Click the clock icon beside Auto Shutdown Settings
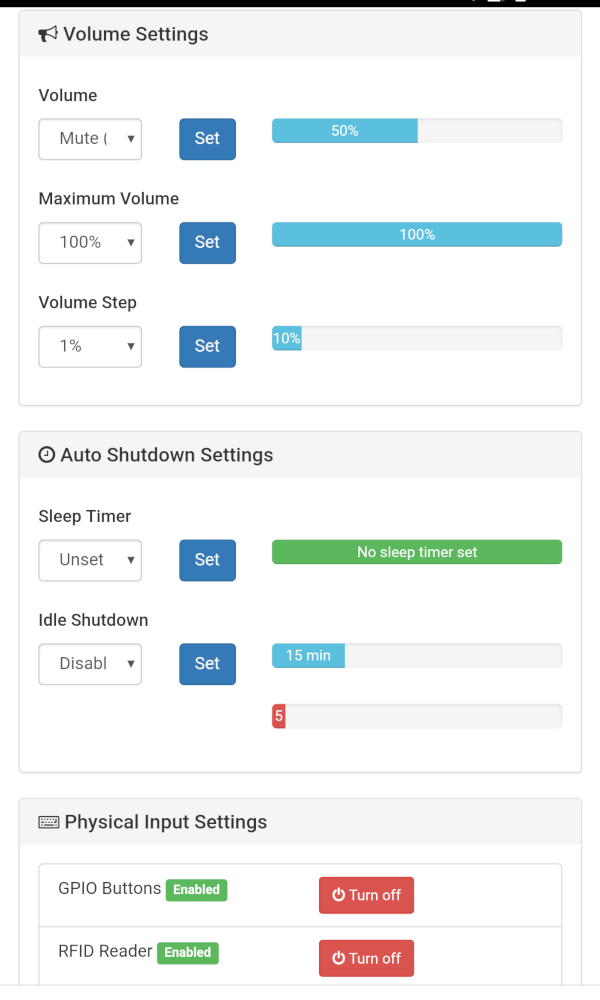This screenshot has width=600, height=1000. (46, 454)
